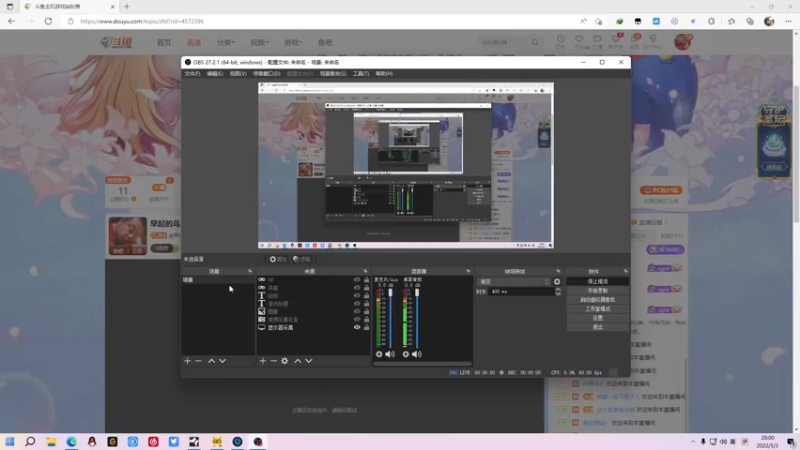Toggle visibility eye of 图像 source

click(x=357, y=311)
